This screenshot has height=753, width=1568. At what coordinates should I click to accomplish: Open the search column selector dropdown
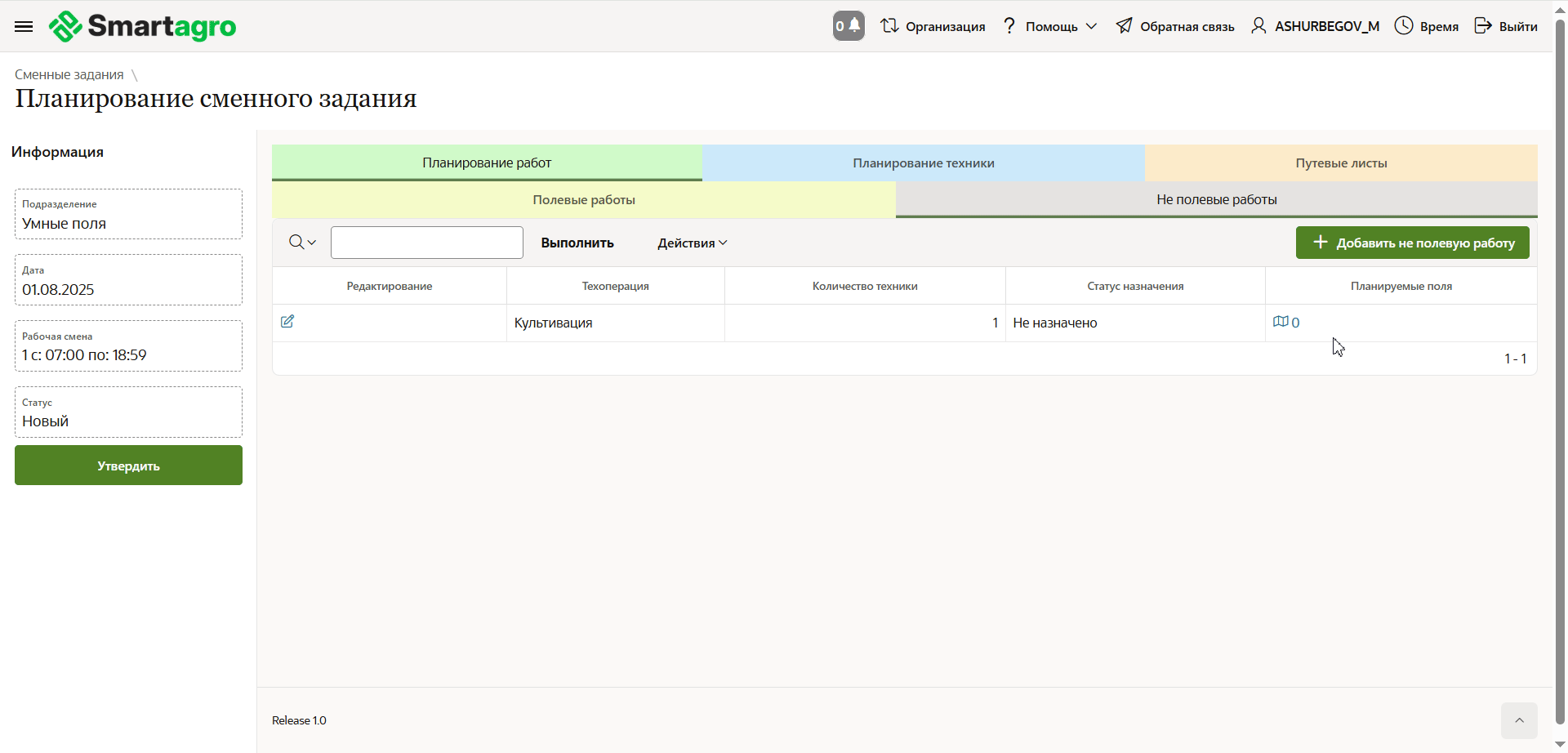[302, 243]
